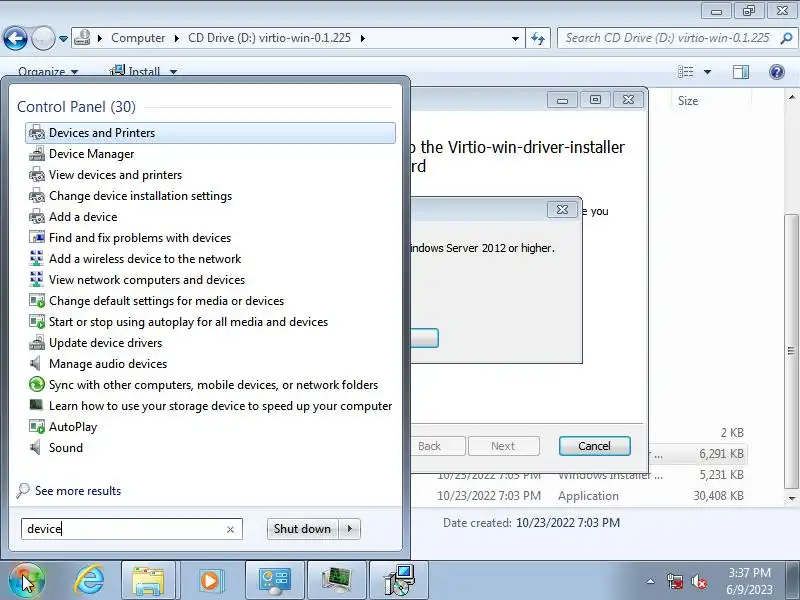The image size is (800, 600).
Task: Open Find and fix problems with devices
Action: point(140,238)
